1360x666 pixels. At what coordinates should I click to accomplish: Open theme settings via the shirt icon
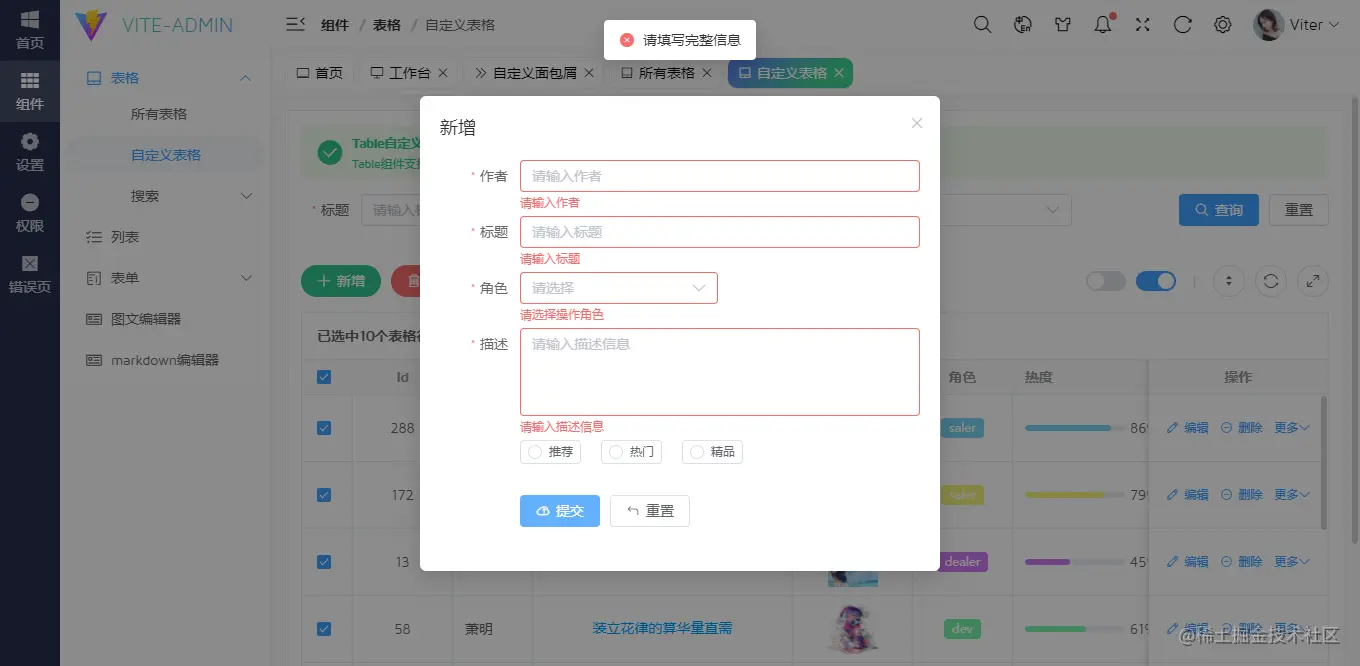coord(1062,23)
